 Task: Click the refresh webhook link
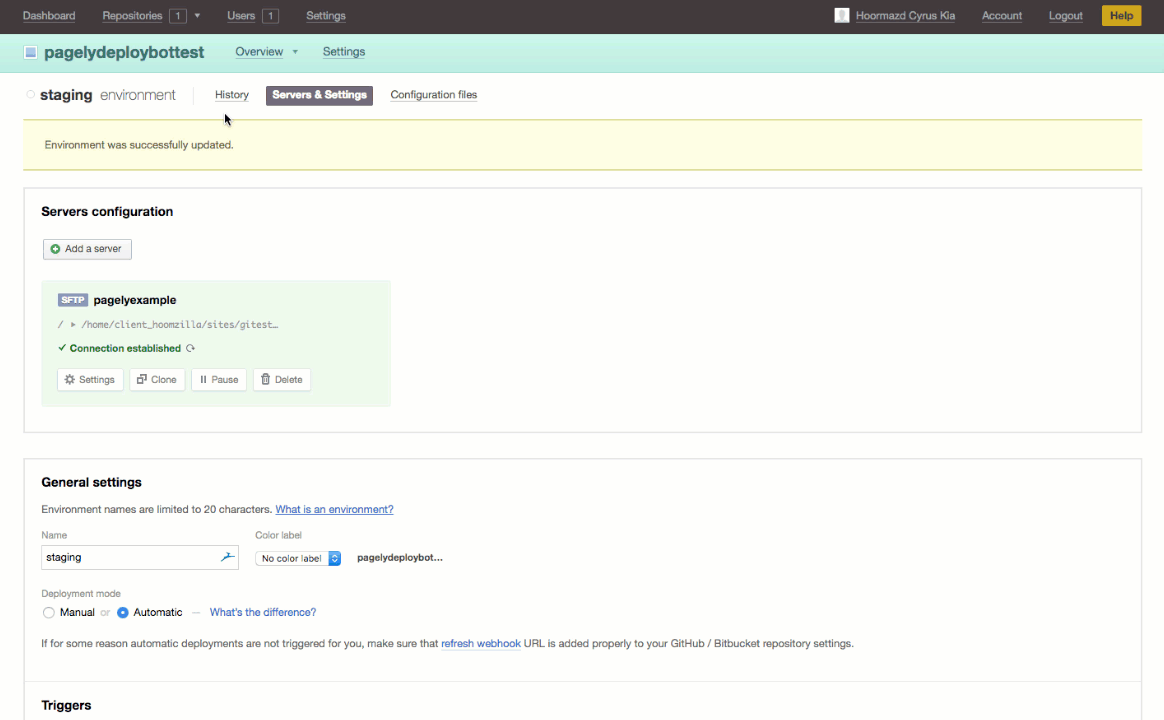(x=481, y=644)
